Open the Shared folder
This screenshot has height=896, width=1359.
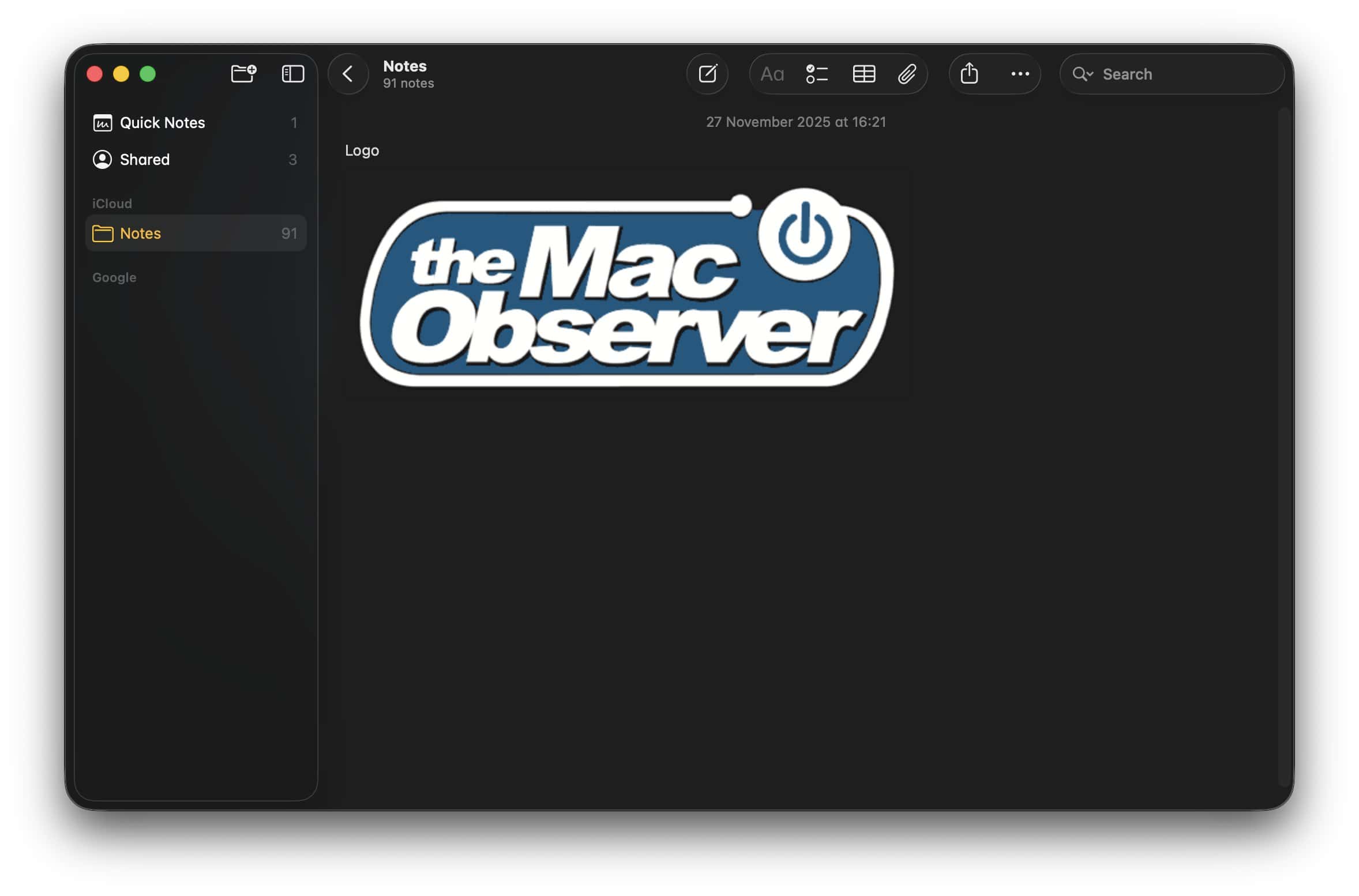196,160
